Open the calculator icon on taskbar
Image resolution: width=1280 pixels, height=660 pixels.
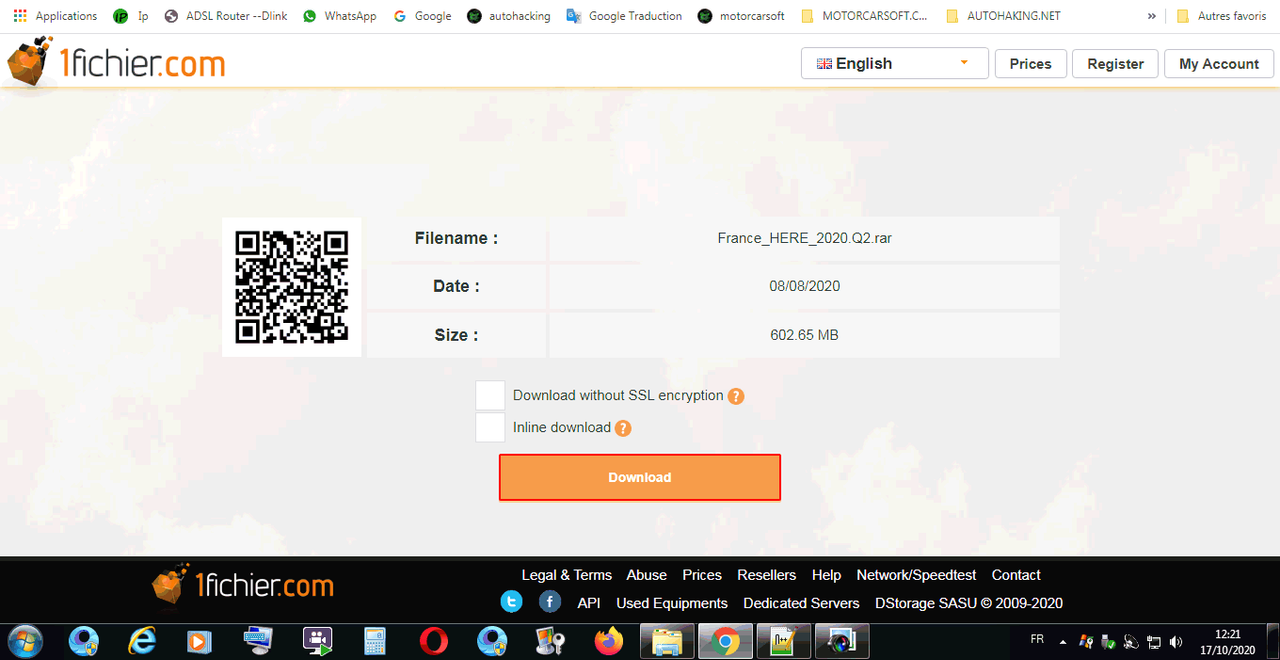375,641
